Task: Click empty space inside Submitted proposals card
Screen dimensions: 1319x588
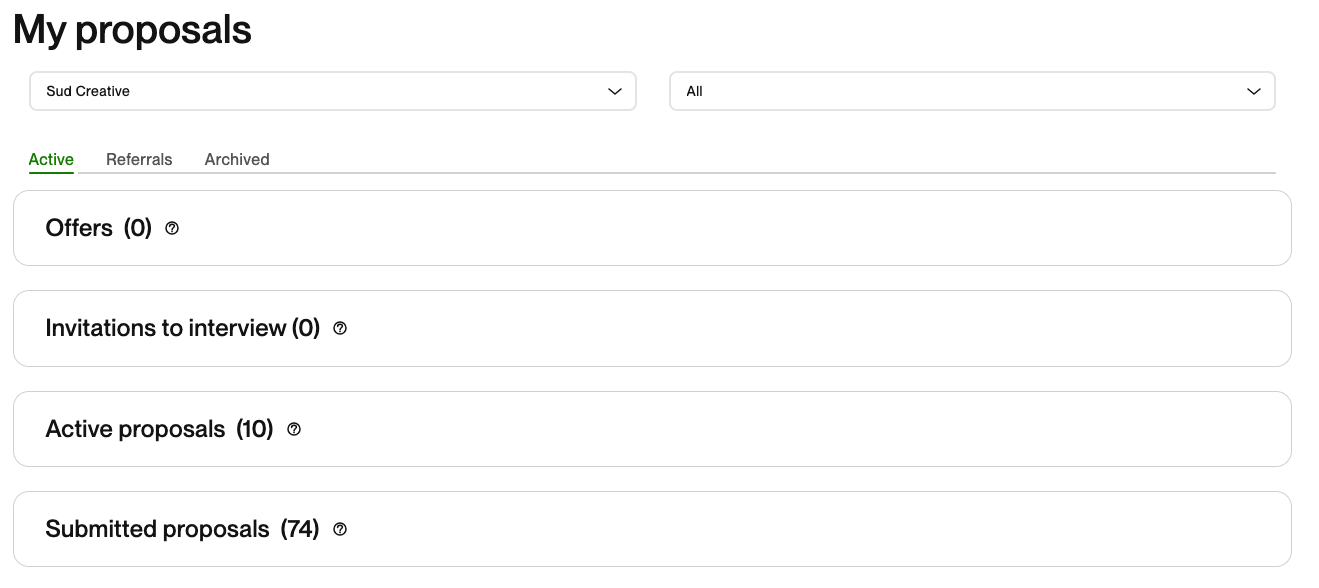Action: tap(800, 529)
